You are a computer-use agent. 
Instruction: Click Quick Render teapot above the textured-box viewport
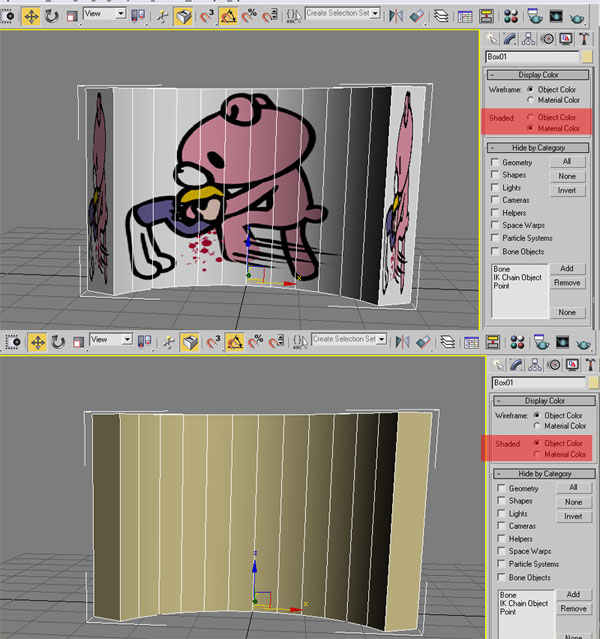pyautogui.click(x=577, y=18)
